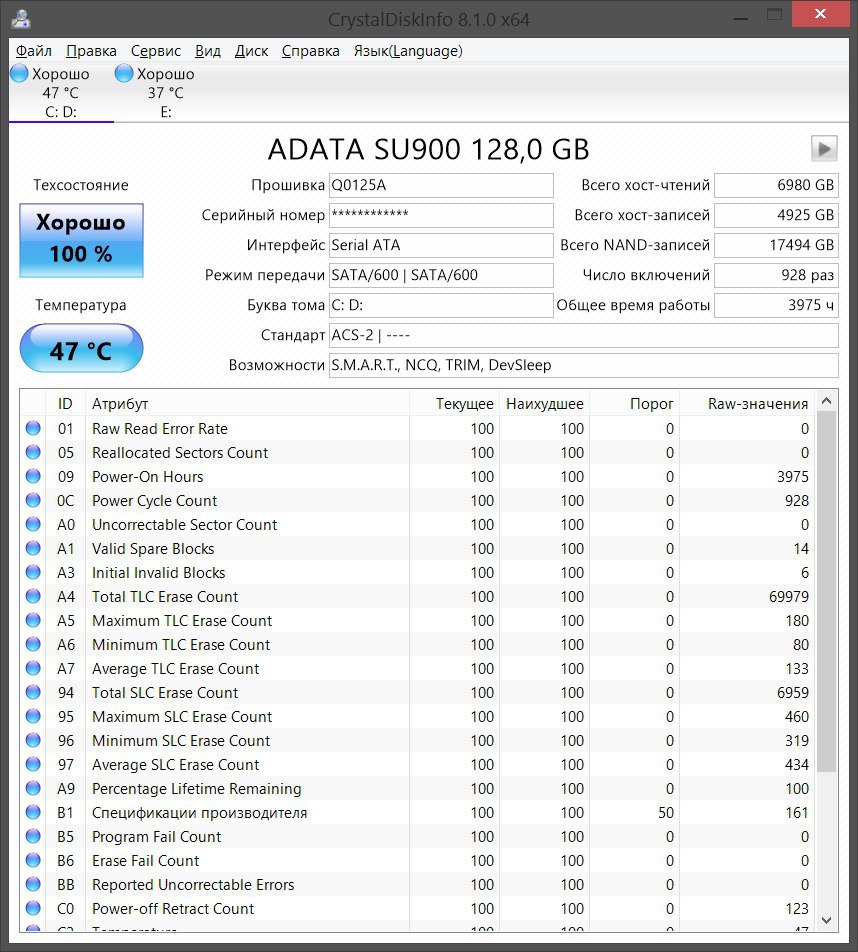The height and width of the screenshot is (952, 858).
Task: Click the Прошивка field Q0125A
Action: 441,185
